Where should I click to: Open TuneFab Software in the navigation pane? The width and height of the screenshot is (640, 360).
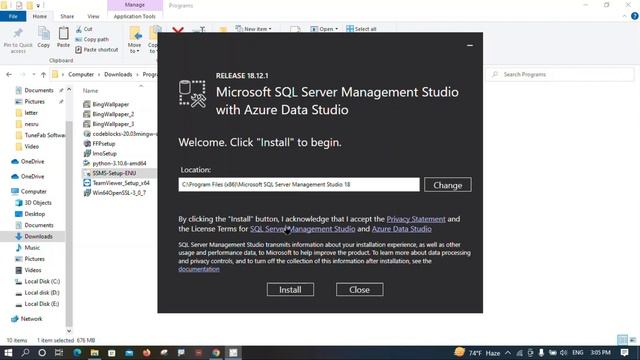click(x=40, y=135)
